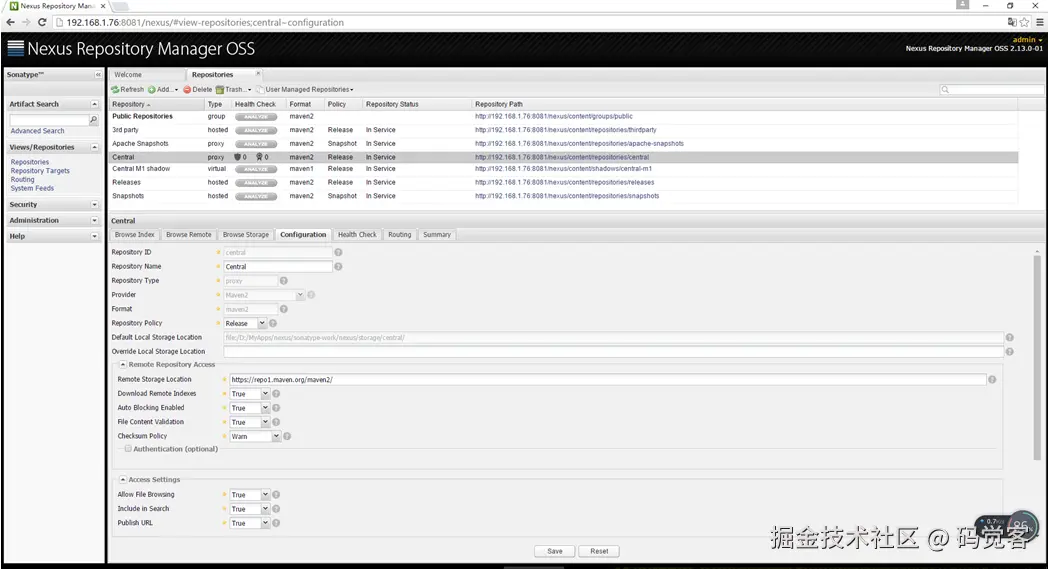Click Analyze button for Apache Snapshots
The image size is (1048, 569).
pos(256,144)
